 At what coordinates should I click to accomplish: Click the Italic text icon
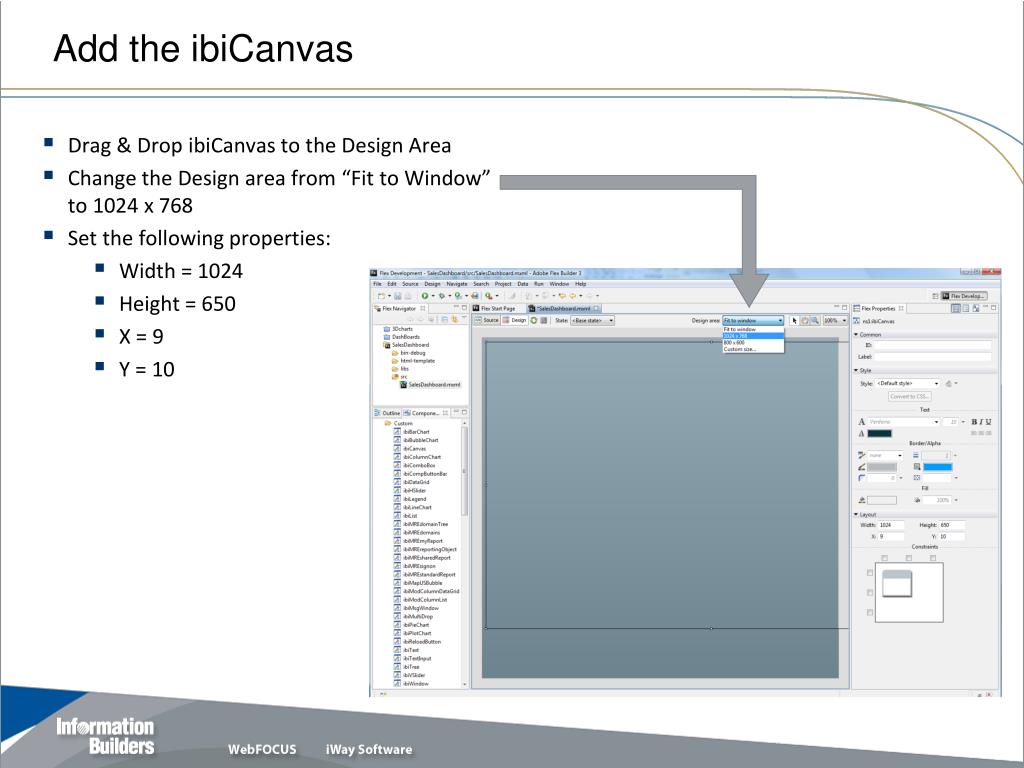click(x=981, y=422)
